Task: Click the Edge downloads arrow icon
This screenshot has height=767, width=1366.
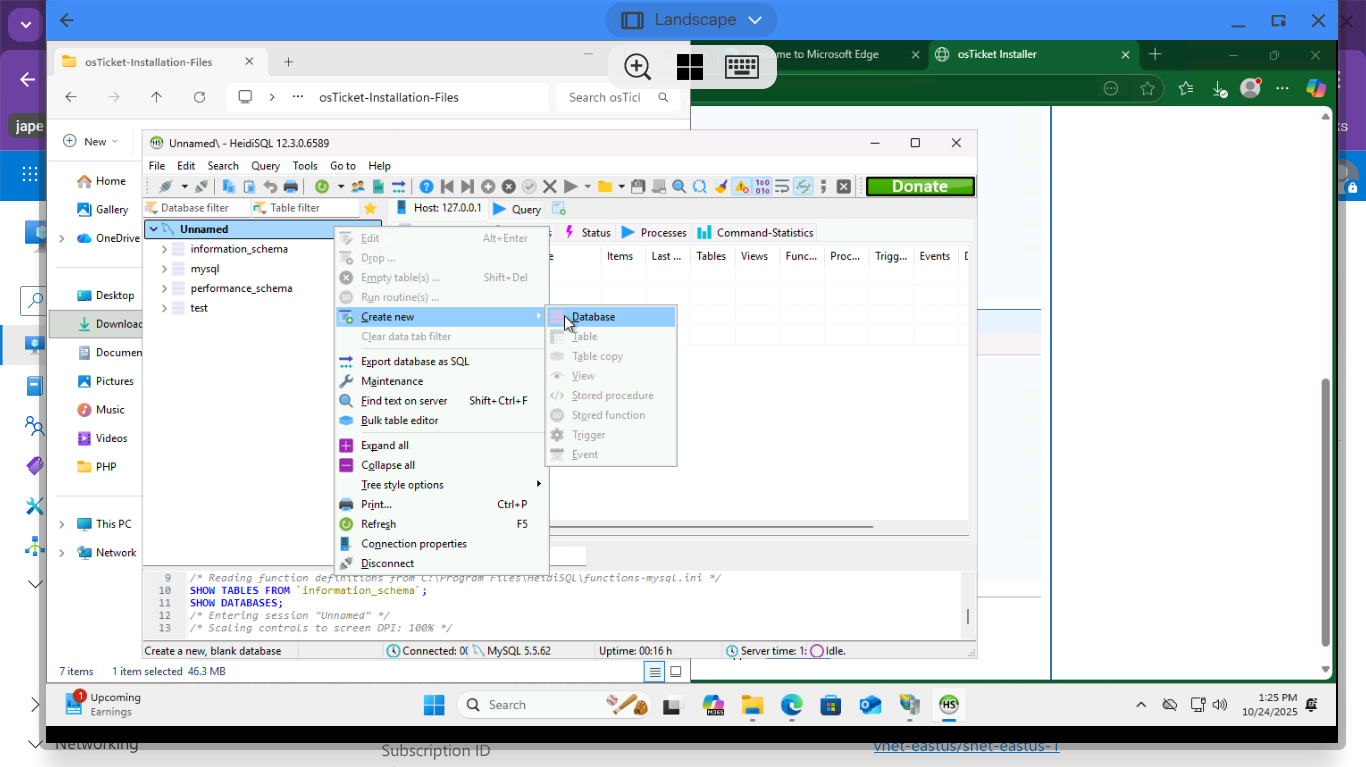Action: pyautogui.click(x=1219, y=88)
